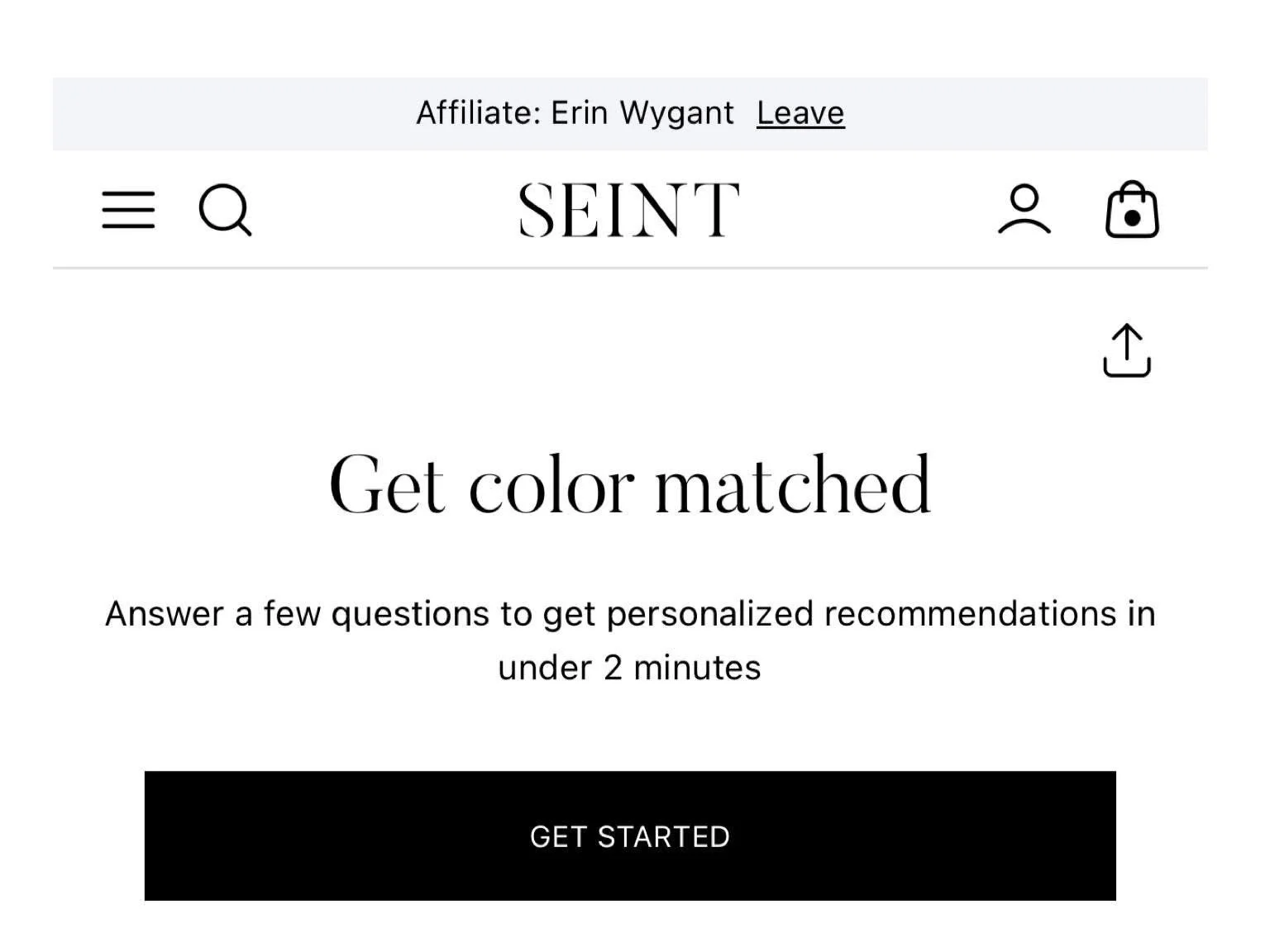View cart using the bag icon
This screenshot has width=1270, height=952.
1132,210
